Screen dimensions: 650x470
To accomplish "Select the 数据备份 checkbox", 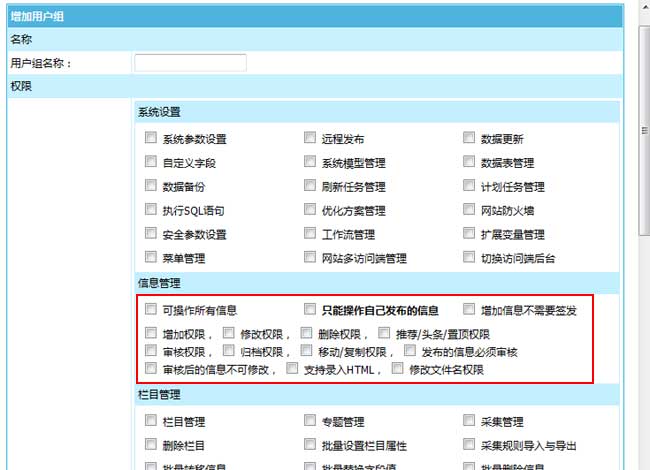I will pyautogui.click(x=151, y=186).
